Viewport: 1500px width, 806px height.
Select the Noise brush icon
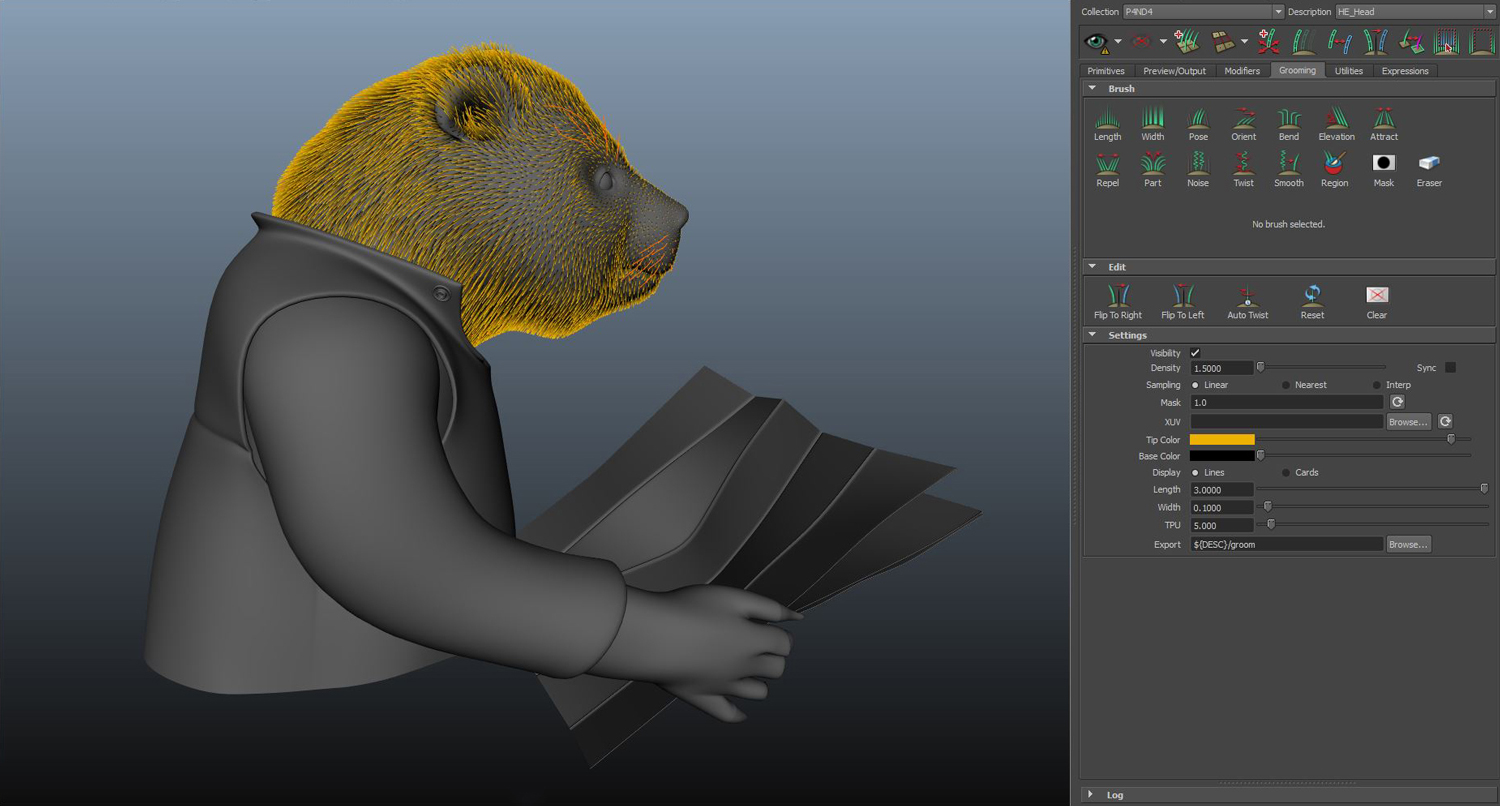tap(1198, 164)
